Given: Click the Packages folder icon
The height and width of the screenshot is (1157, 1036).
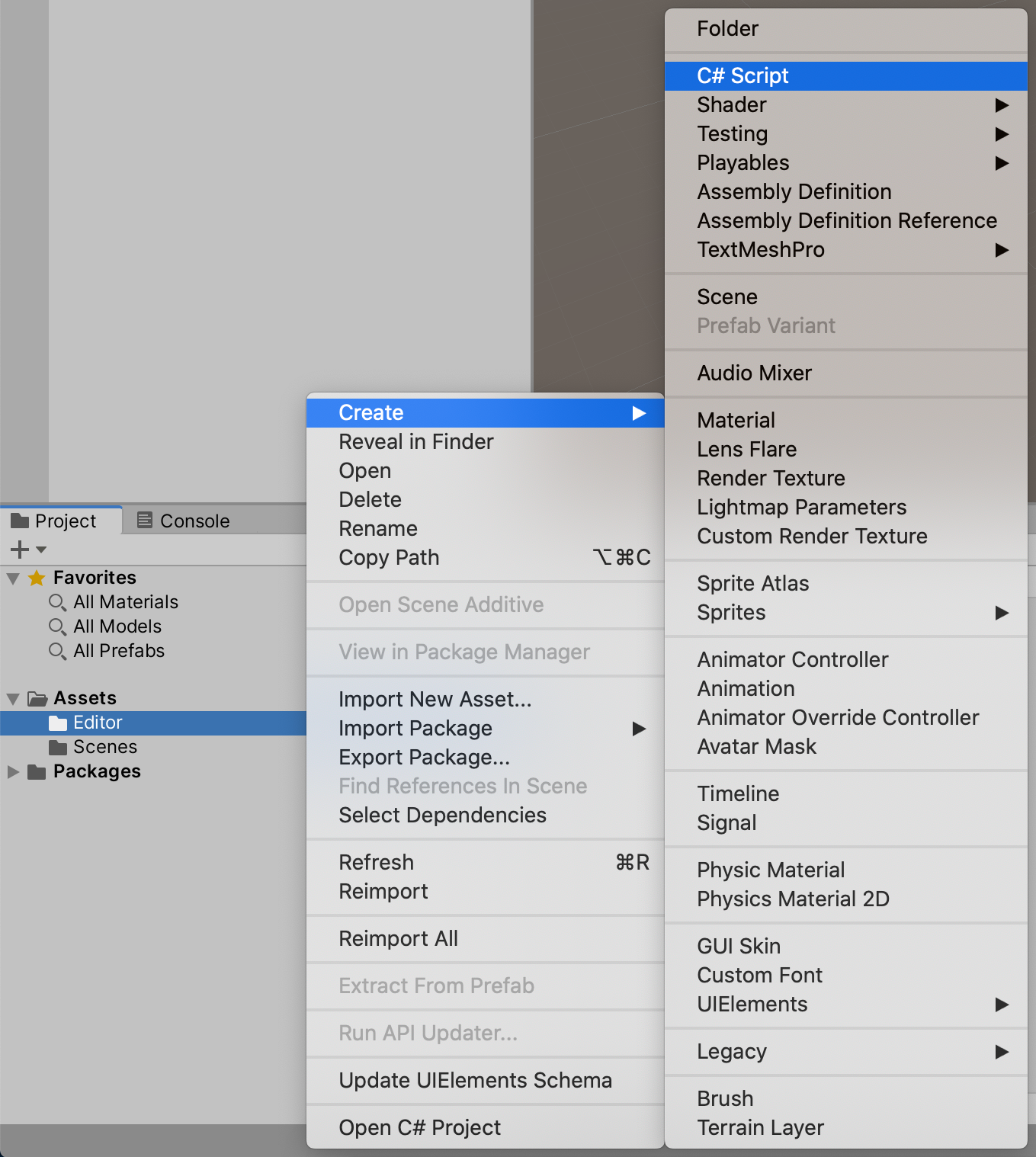Looking at the screenshot, I should [x=37, y=771].
